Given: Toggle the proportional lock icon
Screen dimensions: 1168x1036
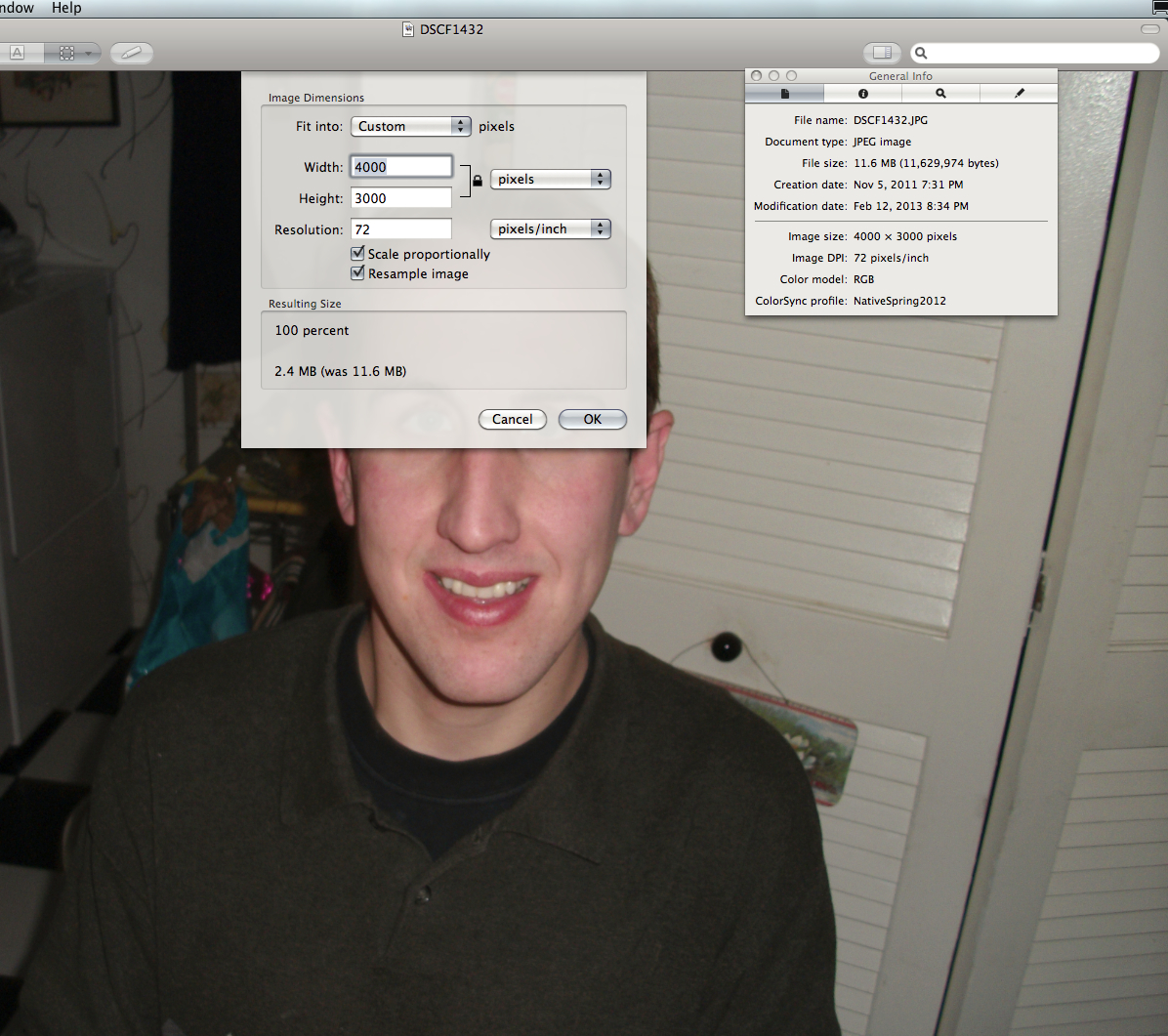Looking at the screenshot, I should [x=478, y=181].
